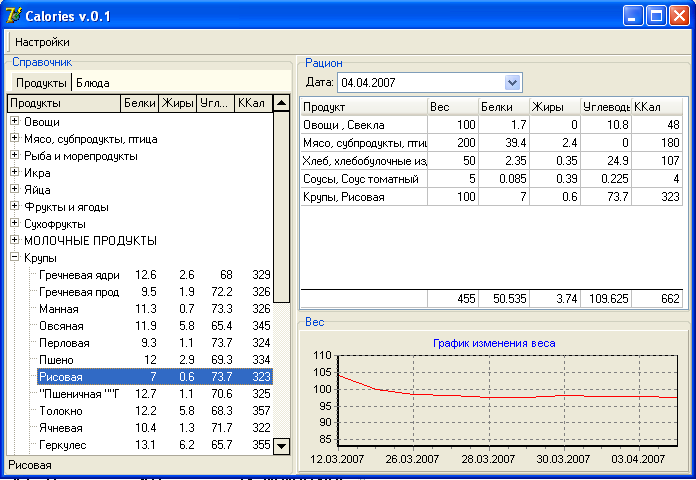Image resolution: width=696 pixels, height=480 pixels.
Task: Click chart date label 26.03.2007
Action: [412, 459]
